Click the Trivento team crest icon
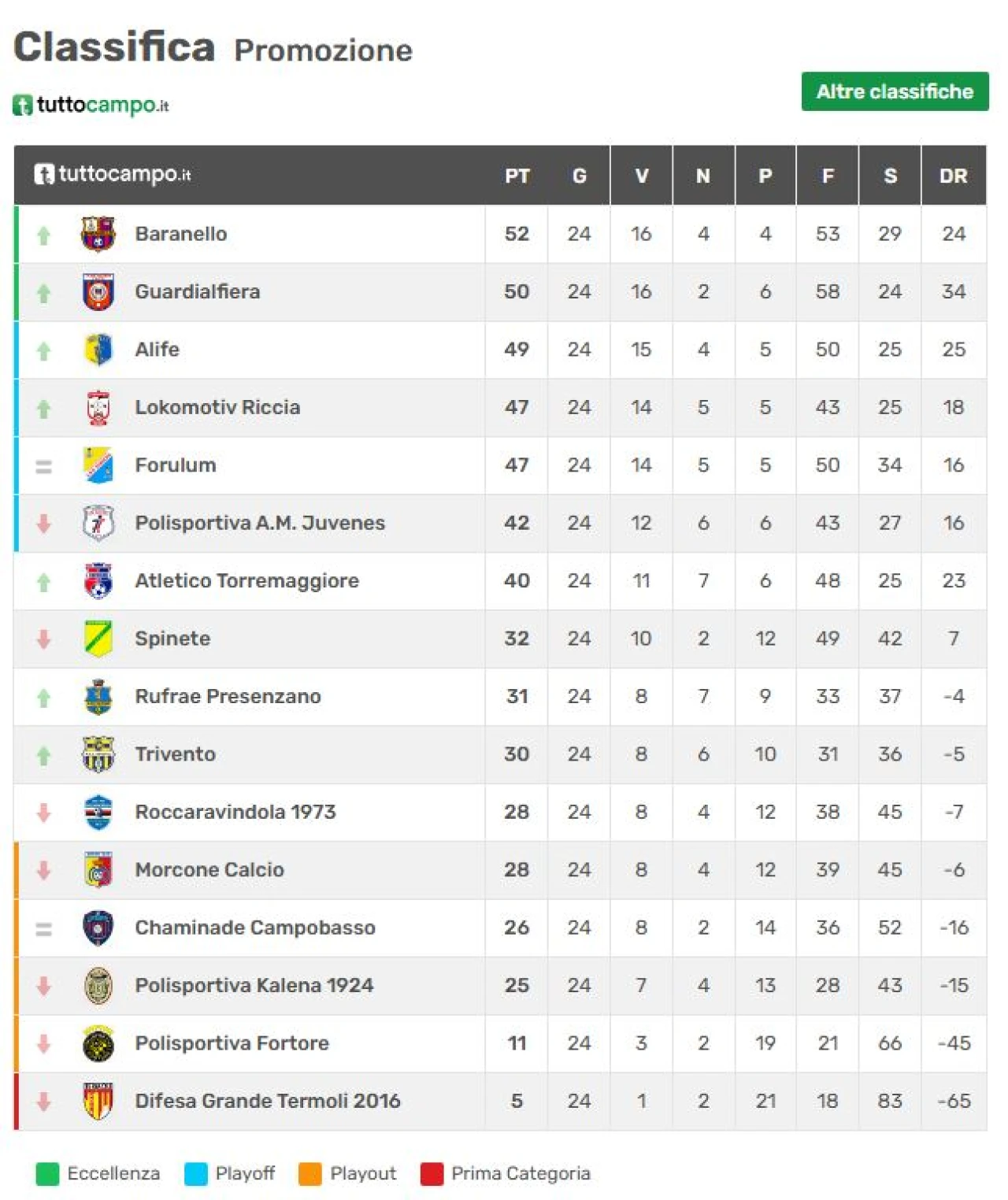Screen dimensions: 1008x1200 (98, 754)
